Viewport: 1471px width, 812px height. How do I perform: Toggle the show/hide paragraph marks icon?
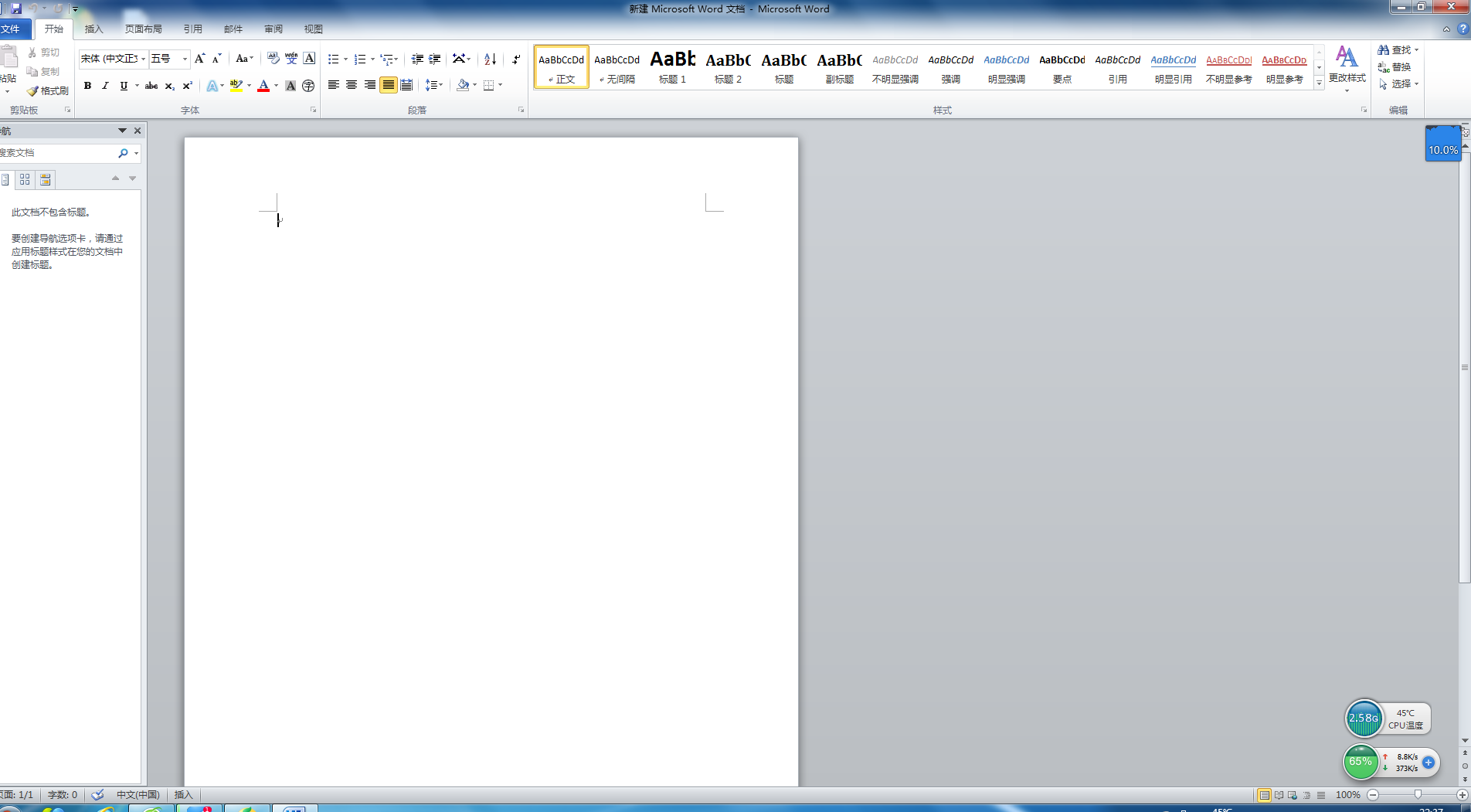coord(515,58)
